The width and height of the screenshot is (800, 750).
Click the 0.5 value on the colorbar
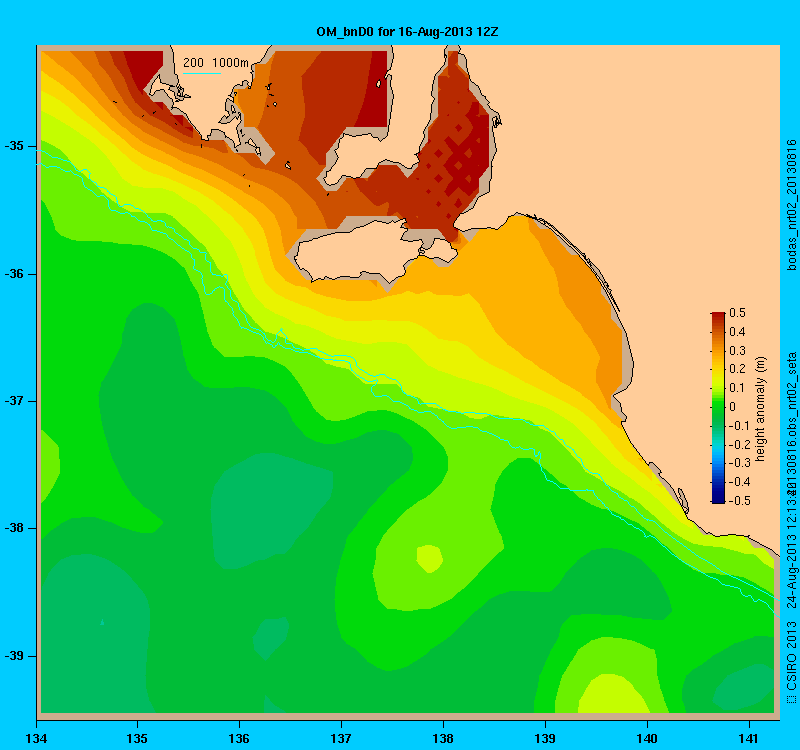point(738,313)
